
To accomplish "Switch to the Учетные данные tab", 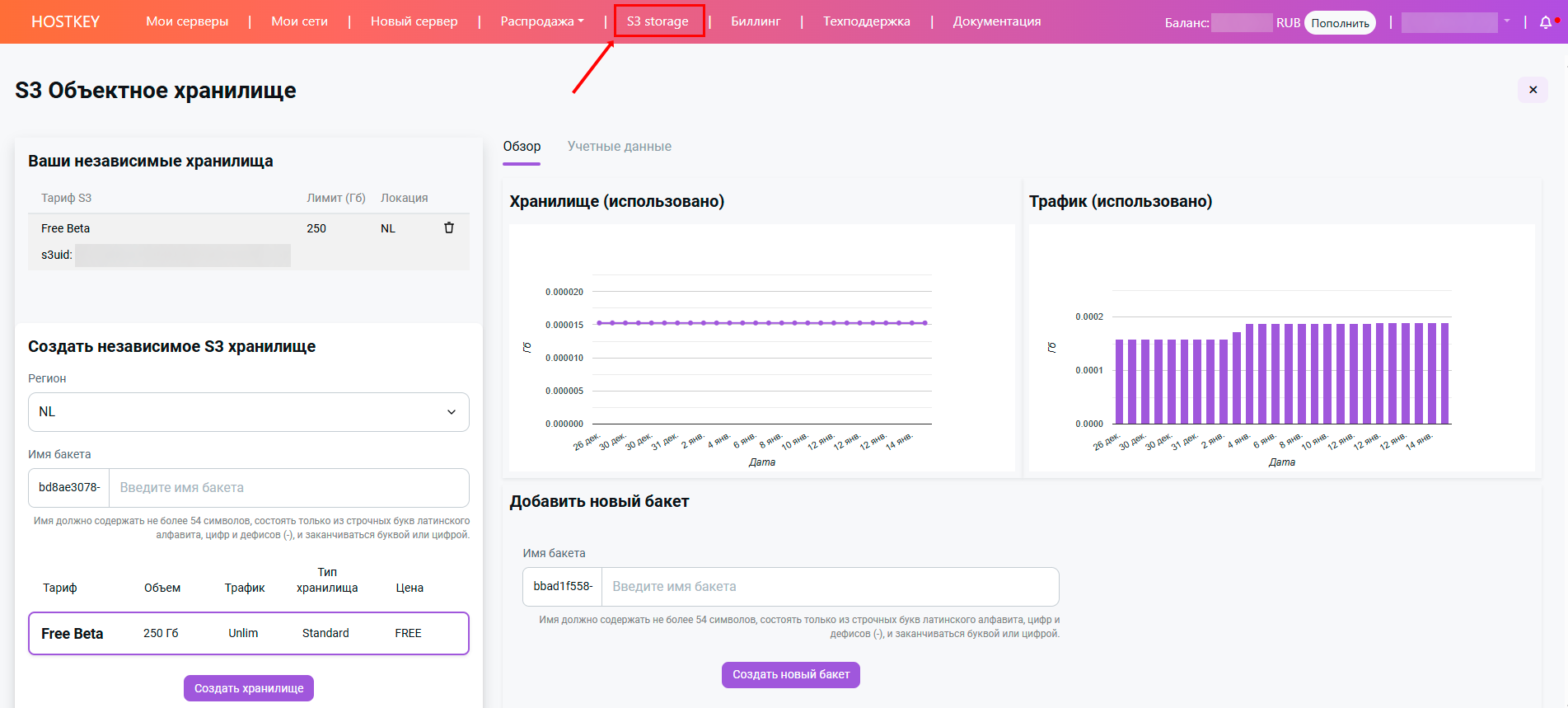I will 619,147.
